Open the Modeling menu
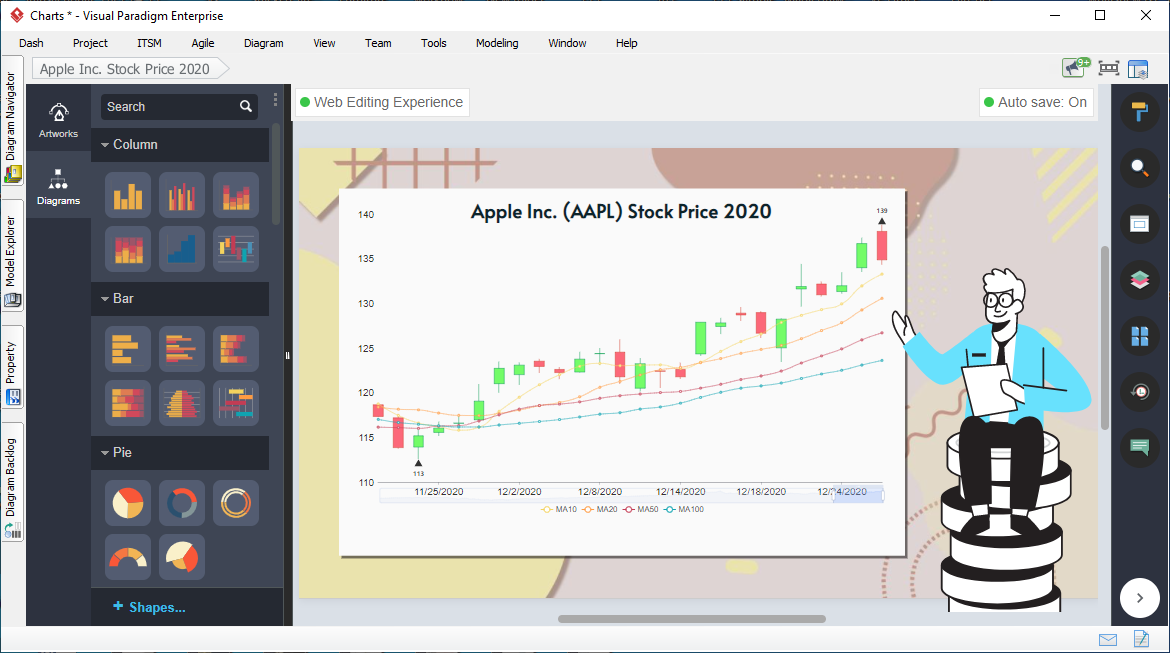1170x653 pixels. click(x=497, y=43)
